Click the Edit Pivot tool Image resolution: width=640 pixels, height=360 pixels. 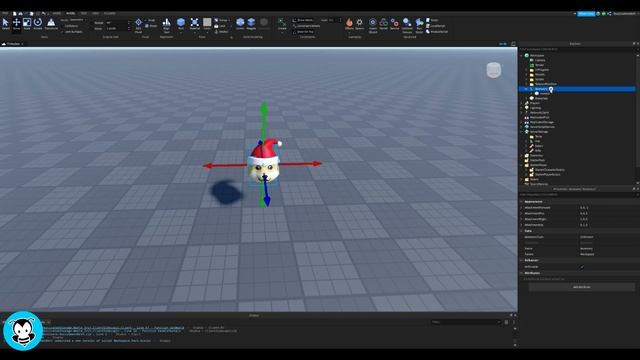coord(138,25)
